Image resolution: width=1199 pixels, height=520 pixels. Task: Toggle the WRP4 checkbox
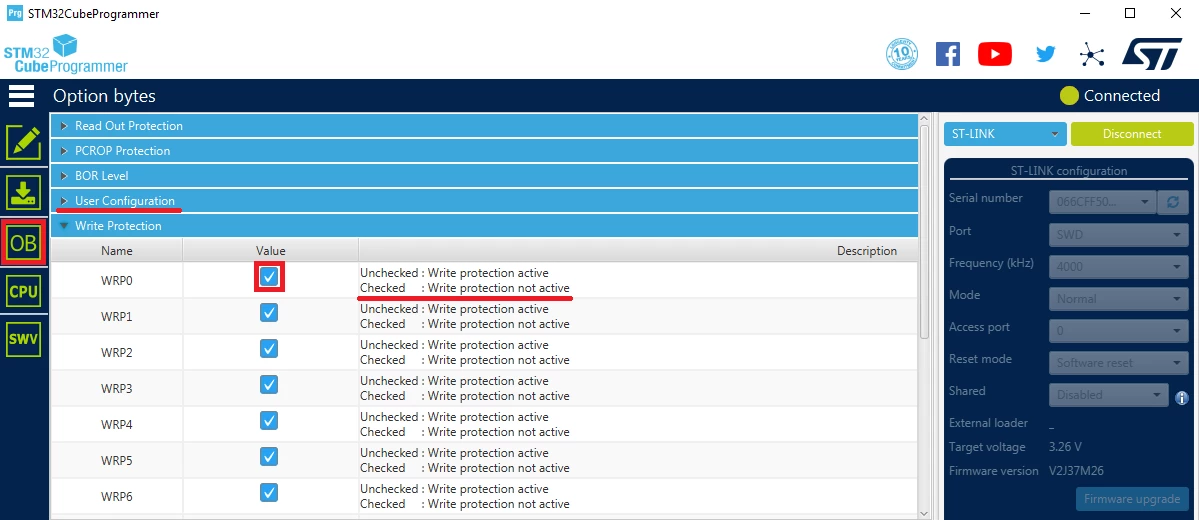click(x=269, y=421)
